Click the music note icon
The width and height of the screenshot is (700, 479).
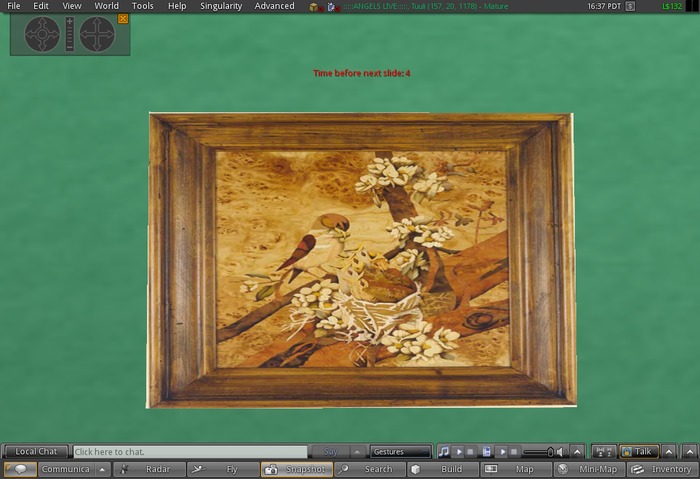443,452
